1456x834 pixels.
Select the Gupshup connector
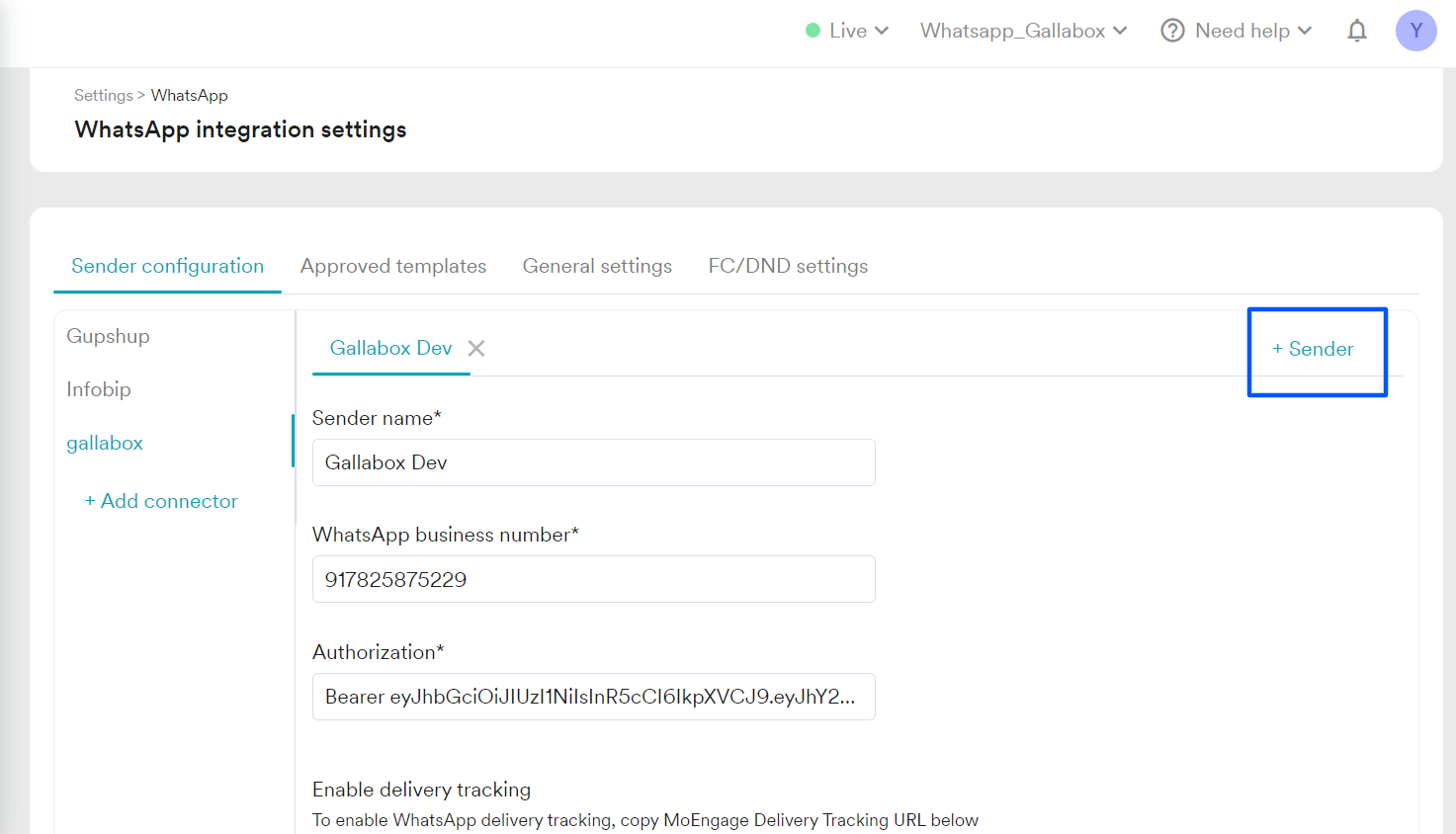pyautogui.click(x=109, y=336)
